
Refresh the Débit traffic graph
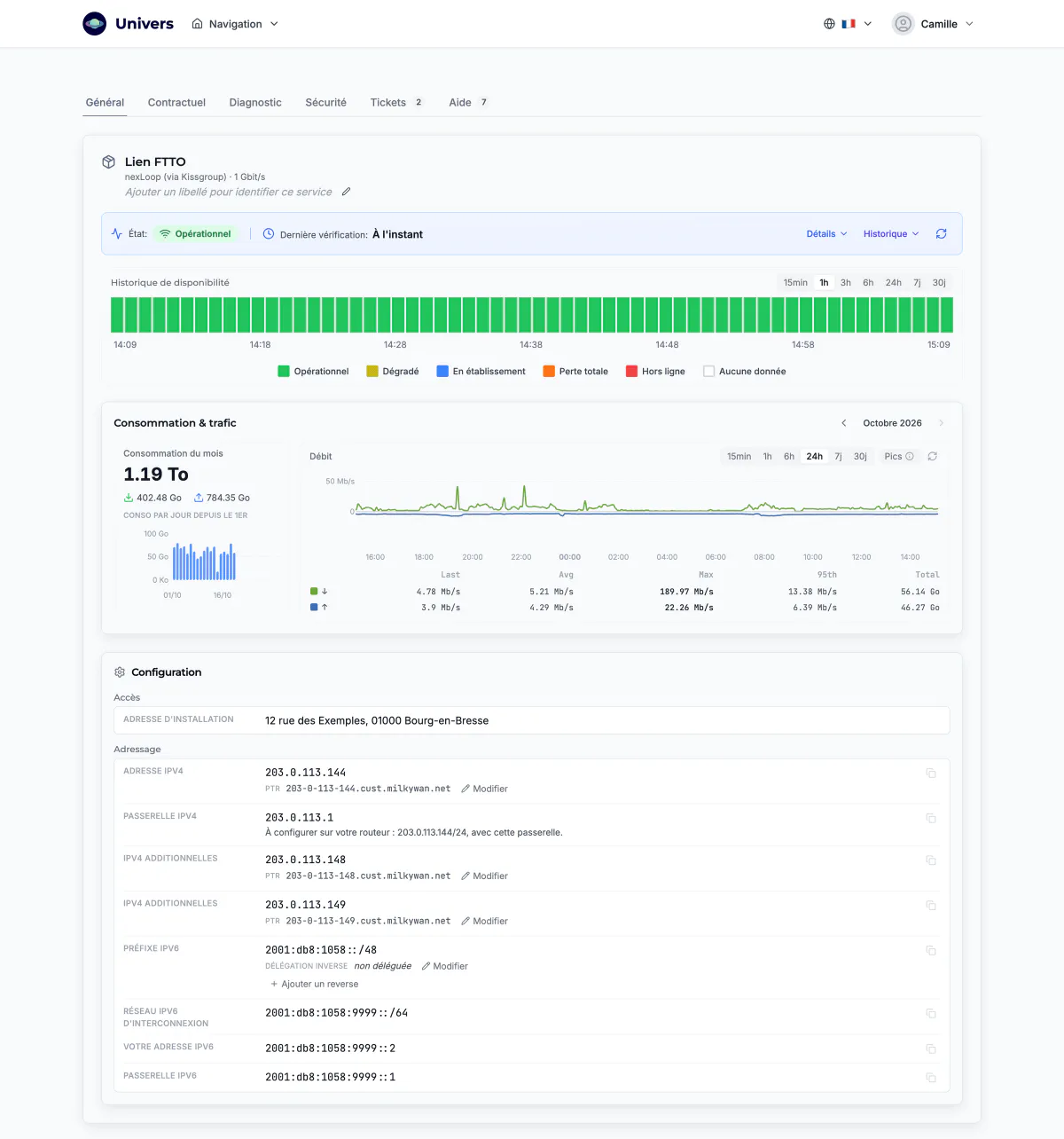[933, 457]
